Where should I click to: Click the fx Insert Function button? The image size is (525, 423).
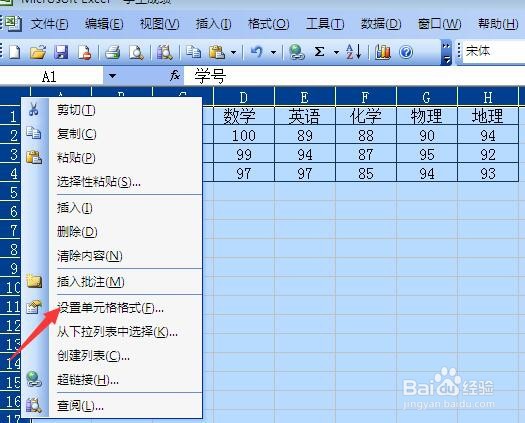pyautogui.click(x=175, y=75)
